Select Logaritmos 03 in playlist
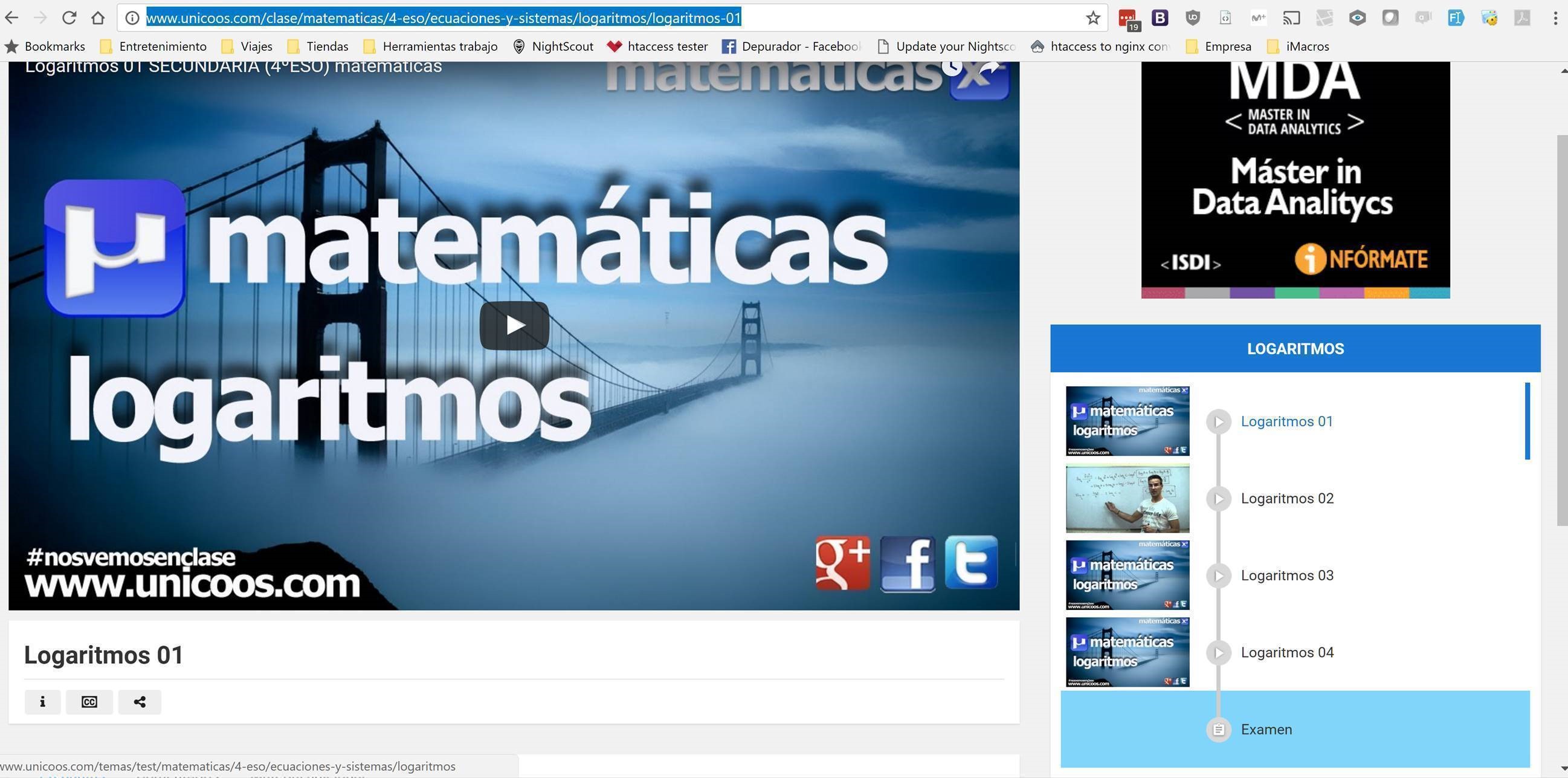The image size is (1568, 778). tap(1287, 575)
